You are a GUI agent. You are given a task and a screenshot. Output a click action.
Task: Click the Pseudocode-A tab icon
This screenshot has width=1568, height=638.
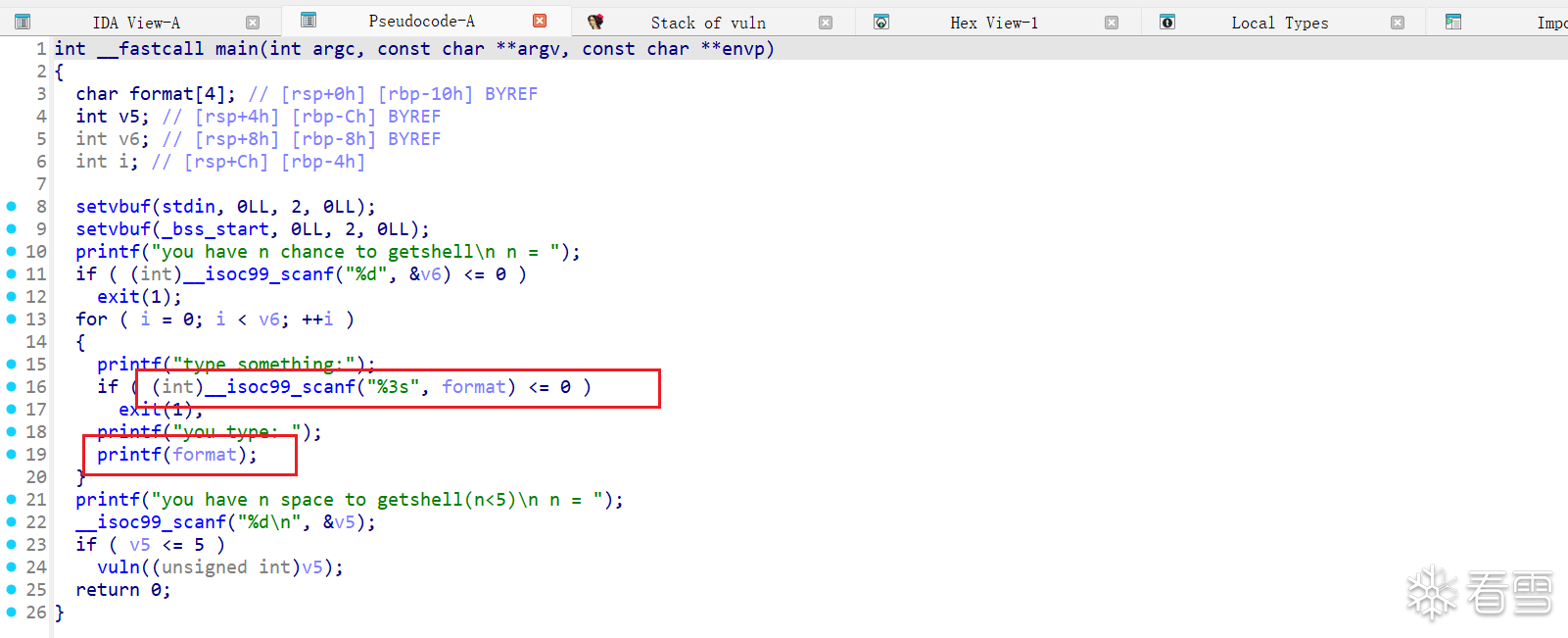pos(309,21)
